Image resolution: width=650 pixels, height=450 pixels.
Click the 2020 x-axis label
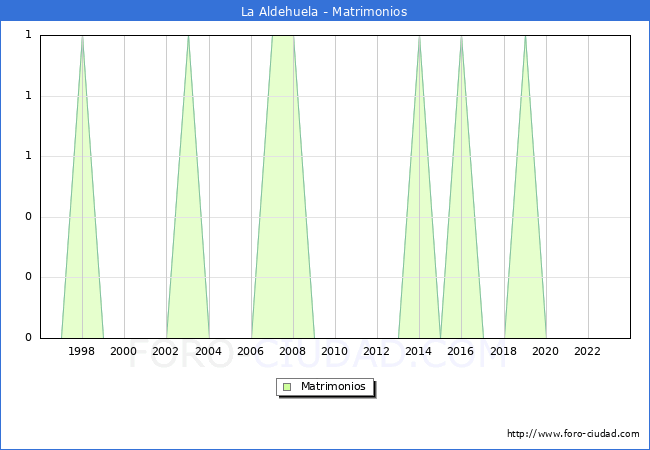(x=546, y=351)
